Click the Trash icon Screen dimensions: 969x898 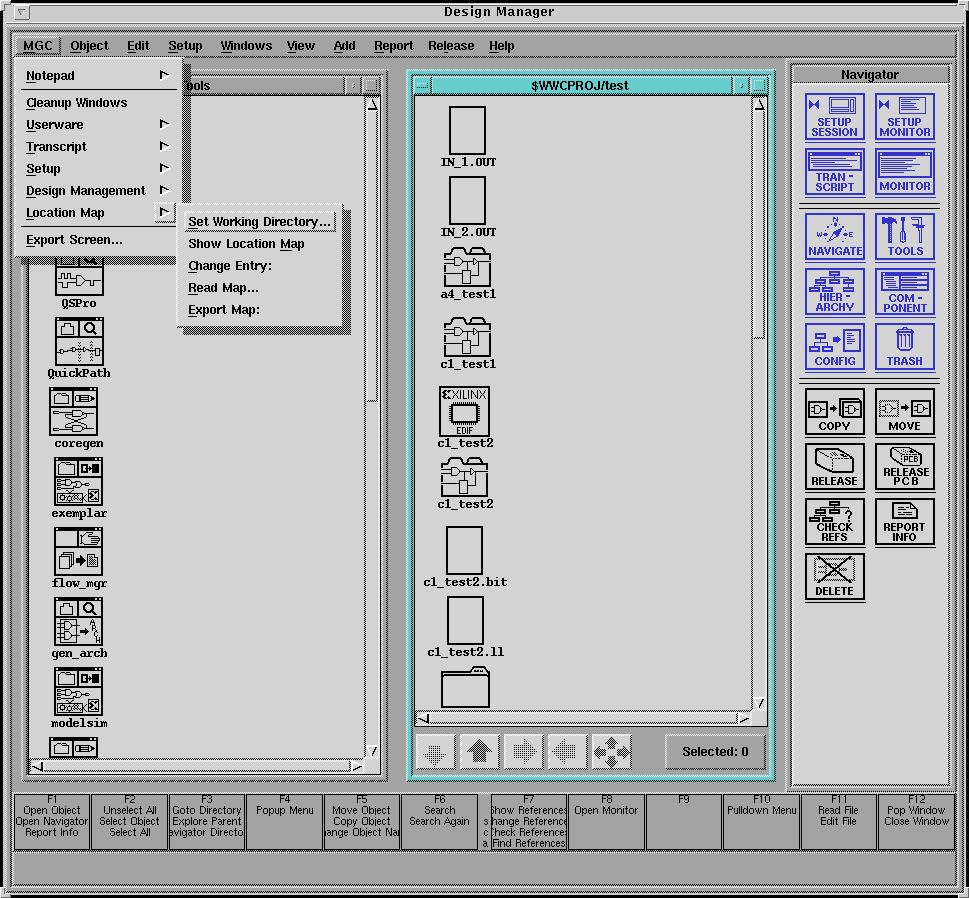(x=904, y=347)
